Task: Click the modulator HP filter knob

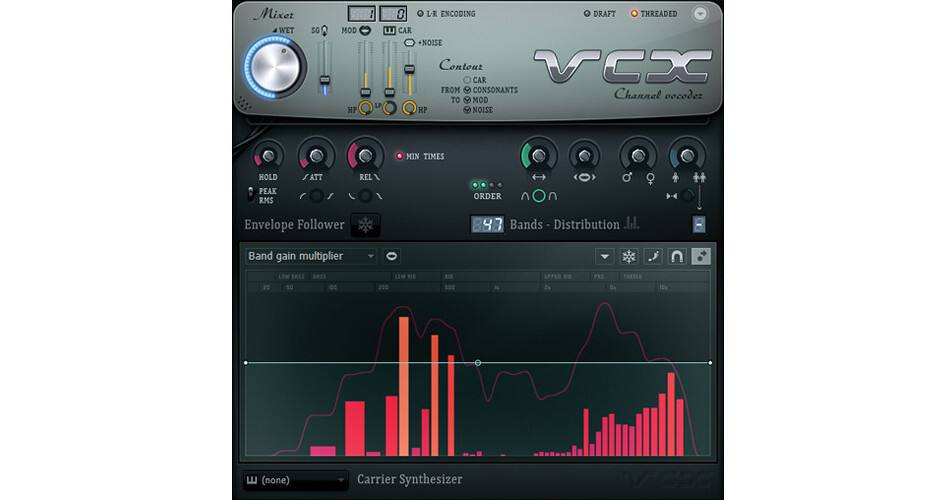Action: (x=366, y=108)
